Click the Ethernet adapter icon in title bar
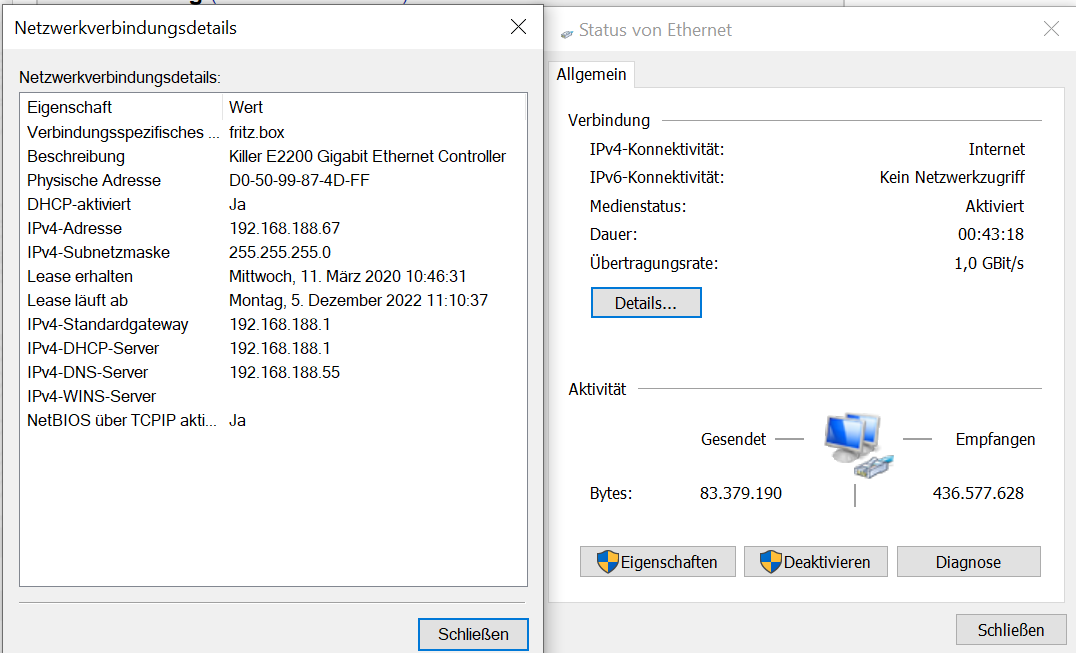Image resolution: width=1076 pixels, height=653 pixels. coord(567,34)
